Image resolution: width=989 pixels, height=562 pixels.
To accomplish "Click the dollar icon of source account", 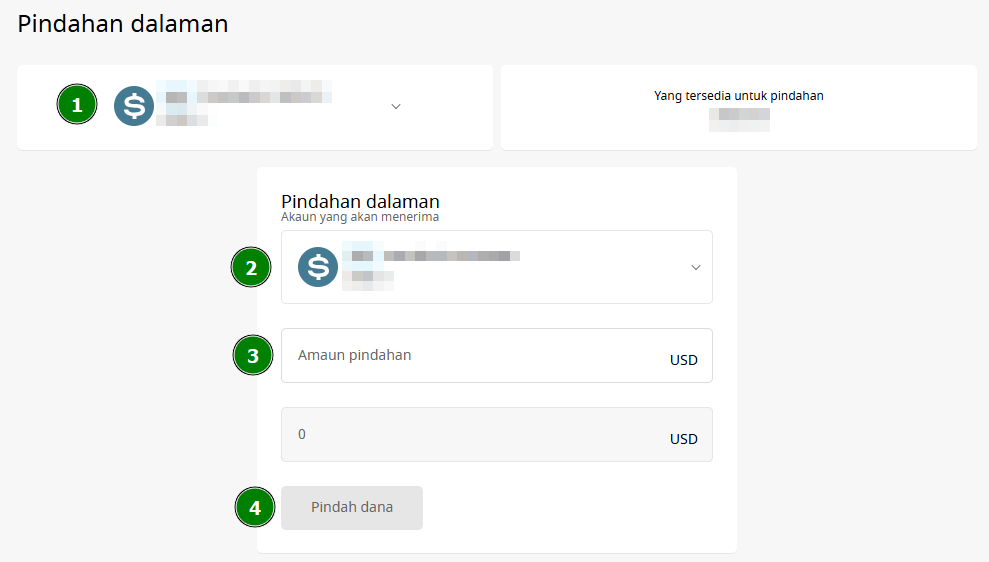I will (134, 106).
